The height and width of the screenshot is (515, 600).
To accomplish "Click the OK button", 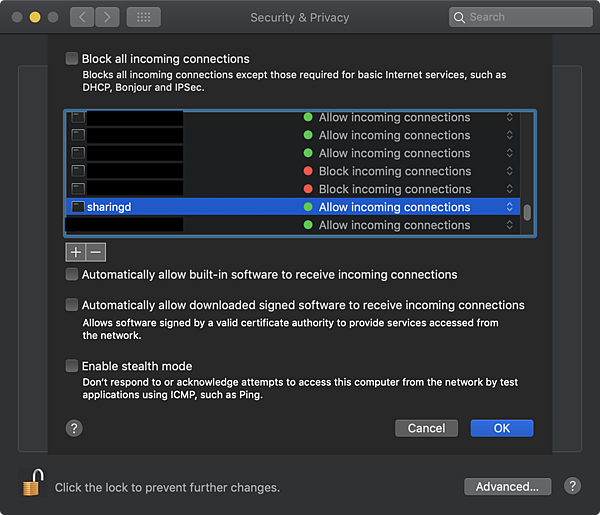I will 501,428.
